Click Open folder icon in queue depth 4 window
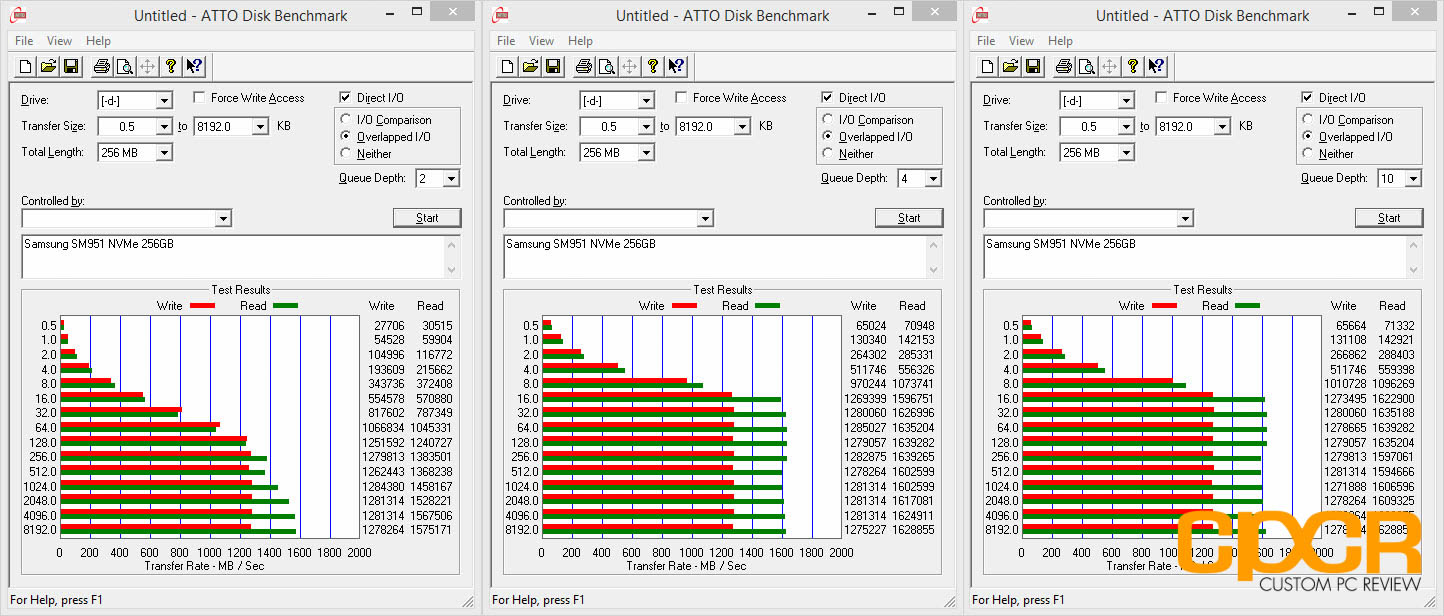Screen dimensions: 1444x616 (531, 67)
